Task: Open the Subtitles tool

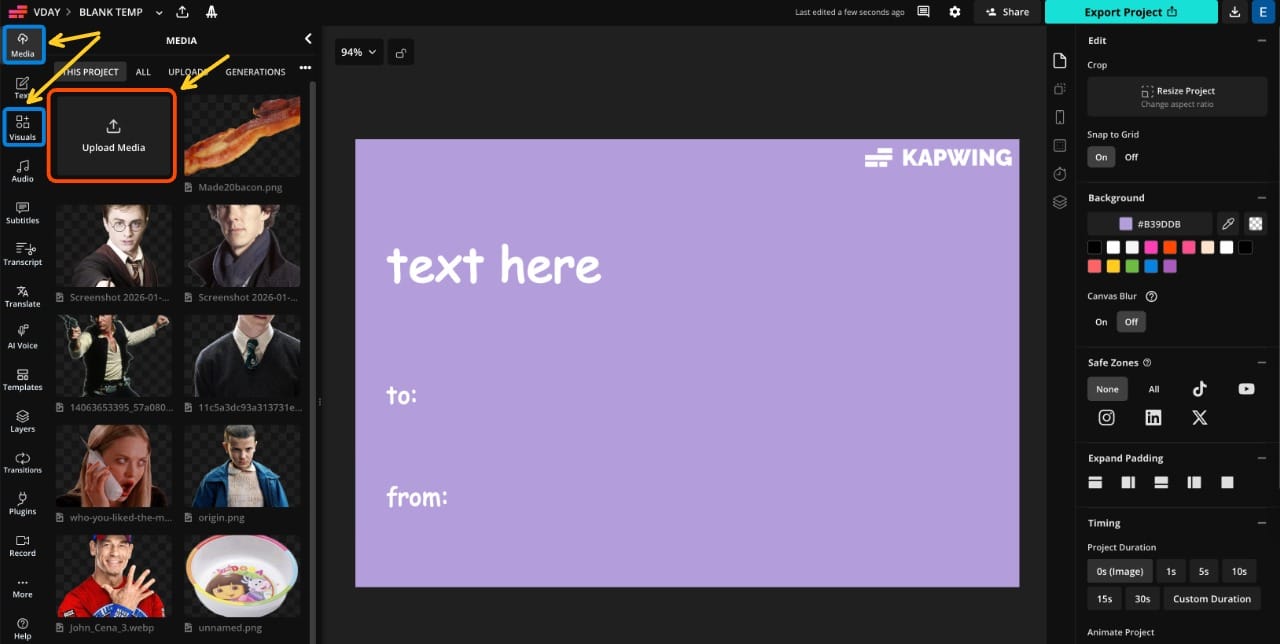Action: (22, 213)
